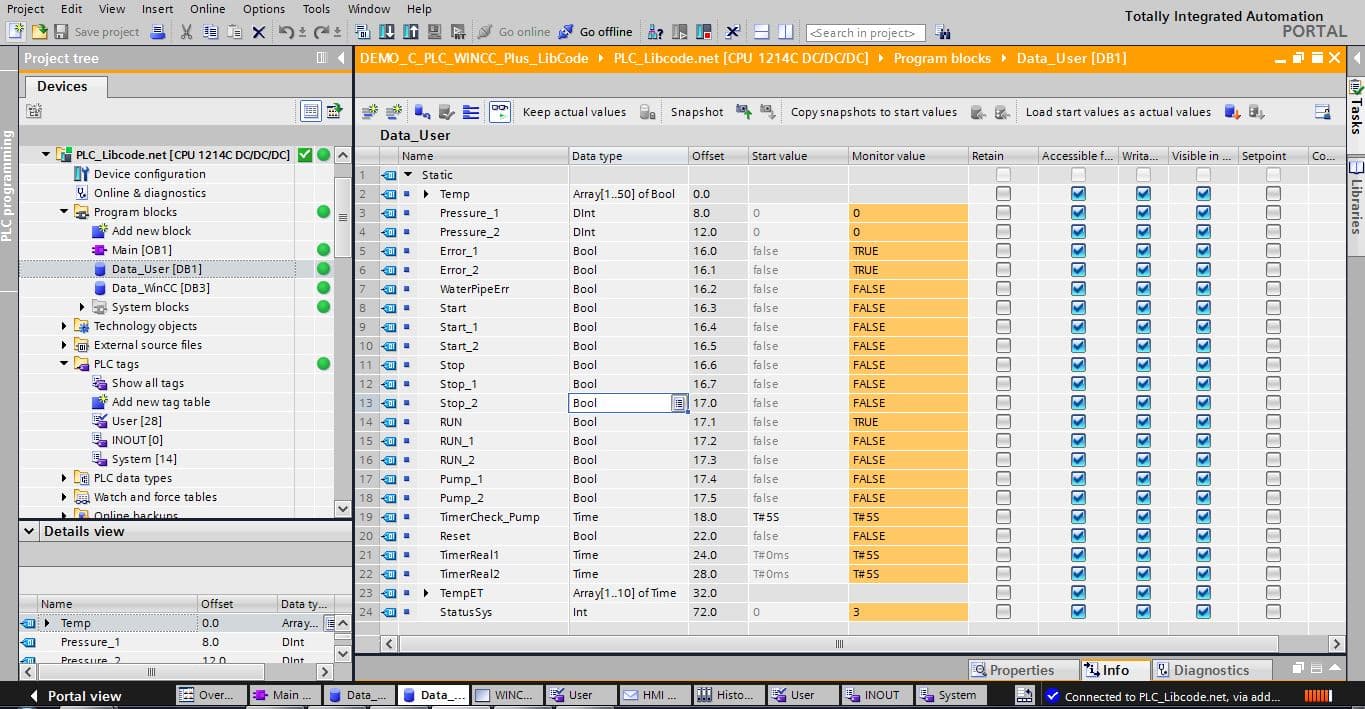Click Load start values as actual values
Viewport: 1365px width, 709px height.
tap(1118, 112)
